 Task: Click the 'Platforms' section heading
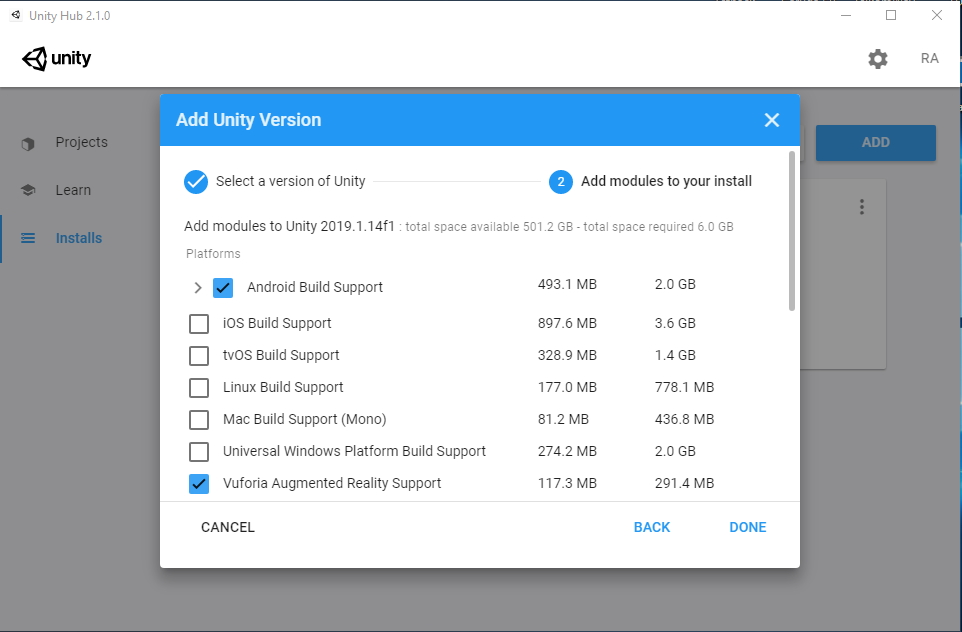213,254
